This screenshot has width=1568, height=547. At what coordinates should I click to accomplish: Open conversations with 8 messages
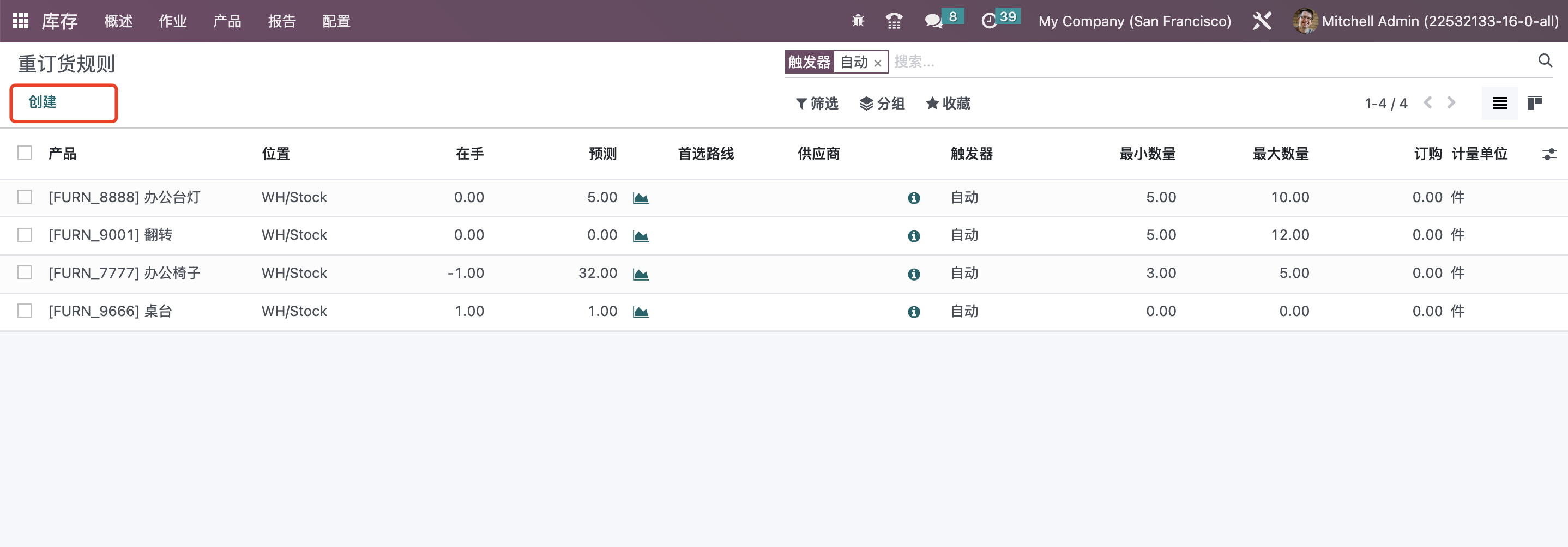(944, 20)
